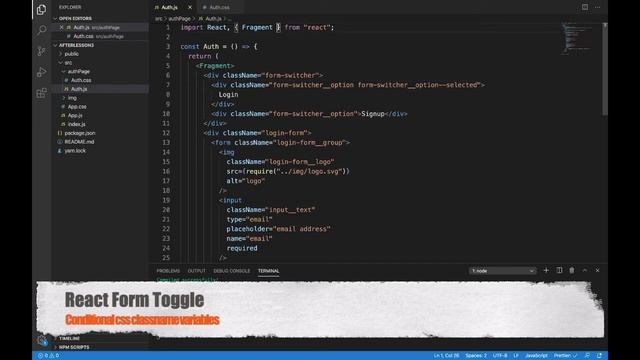Place cursor in the 'Signup' text on line 10
640x360 pixels.
tap(373, 114)
